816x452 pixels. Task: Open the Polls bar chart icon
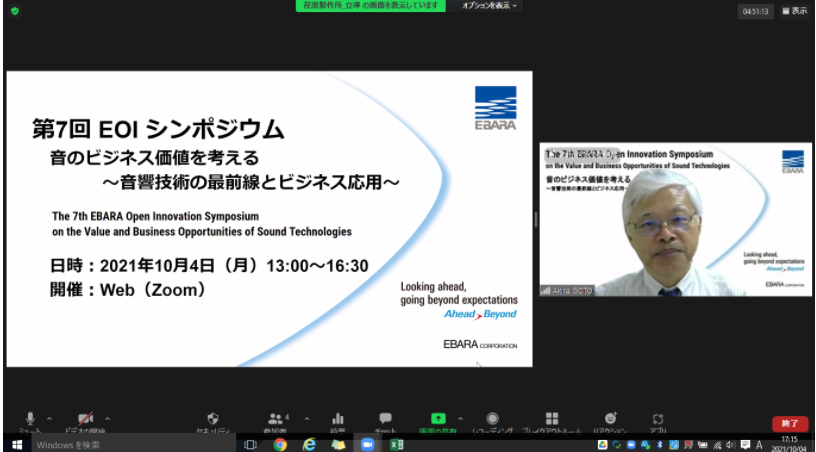[x=338, y=419]
